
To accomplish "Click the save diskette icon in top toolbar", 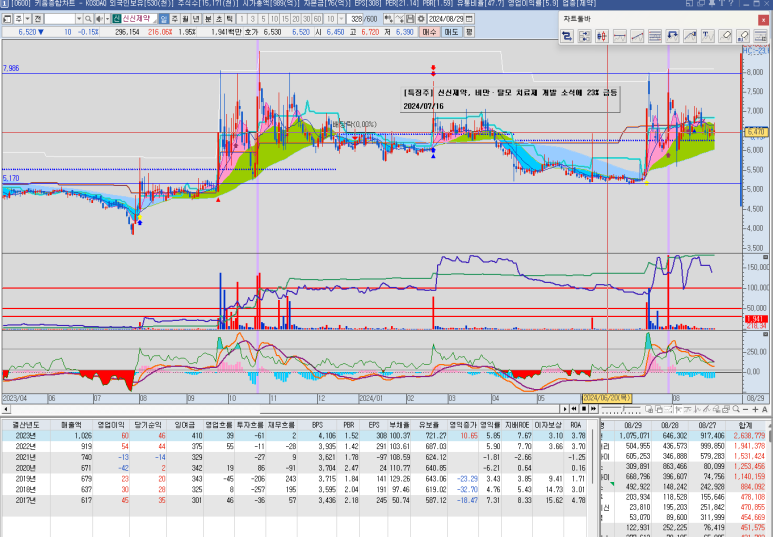I will click(410, 19).
